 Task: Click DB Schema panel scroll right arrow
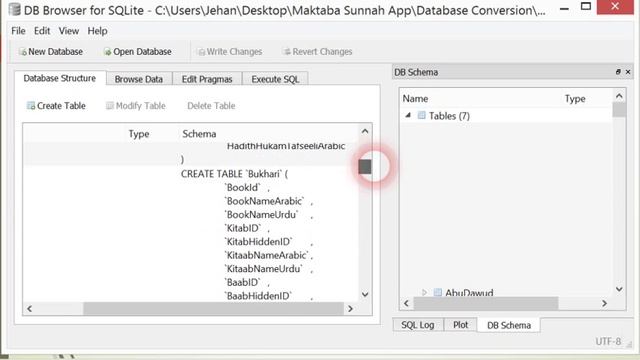[x=604, y=303]
